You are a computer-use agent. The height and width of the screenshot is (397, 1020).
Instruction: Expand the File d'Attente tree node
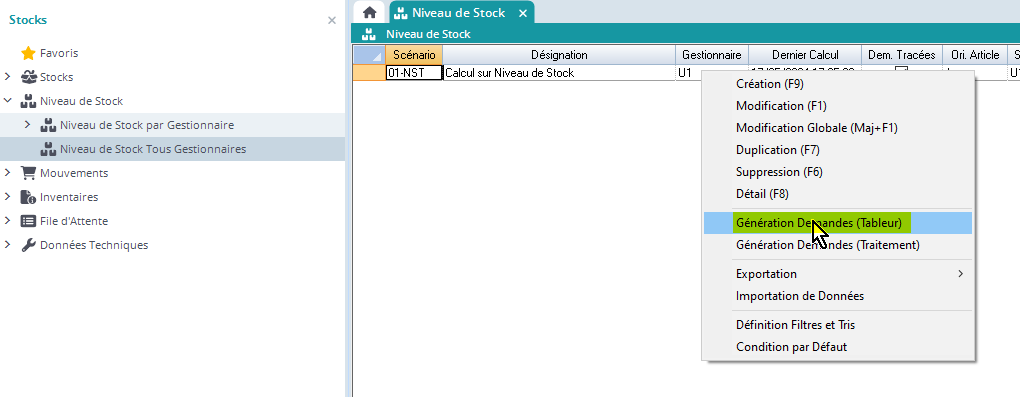tap(8, 221)
